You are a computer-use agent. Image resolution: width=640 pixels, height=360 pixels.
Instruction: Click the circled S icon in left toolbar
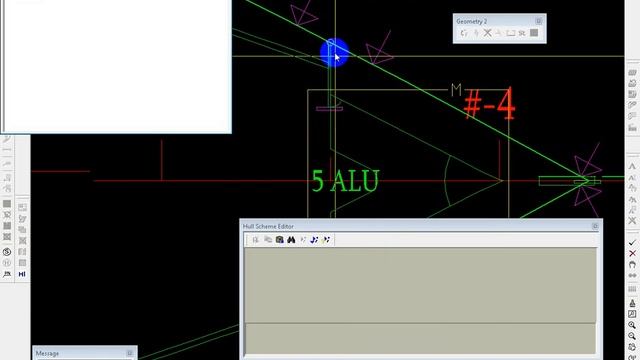point(7,252)
